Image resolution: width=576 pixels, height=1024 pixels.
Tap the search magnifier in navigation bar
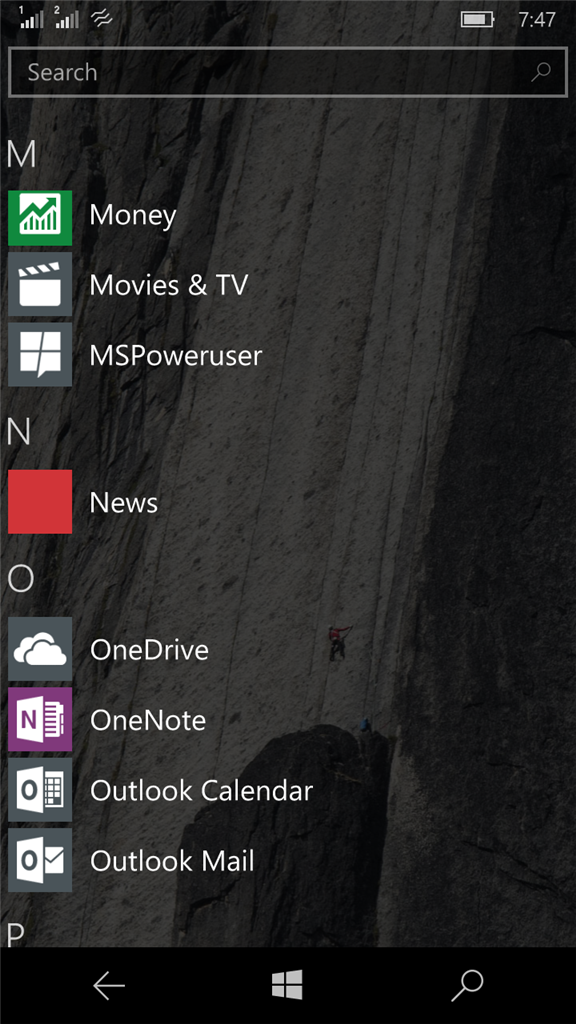pyautogui.click(x=467, y=985)
